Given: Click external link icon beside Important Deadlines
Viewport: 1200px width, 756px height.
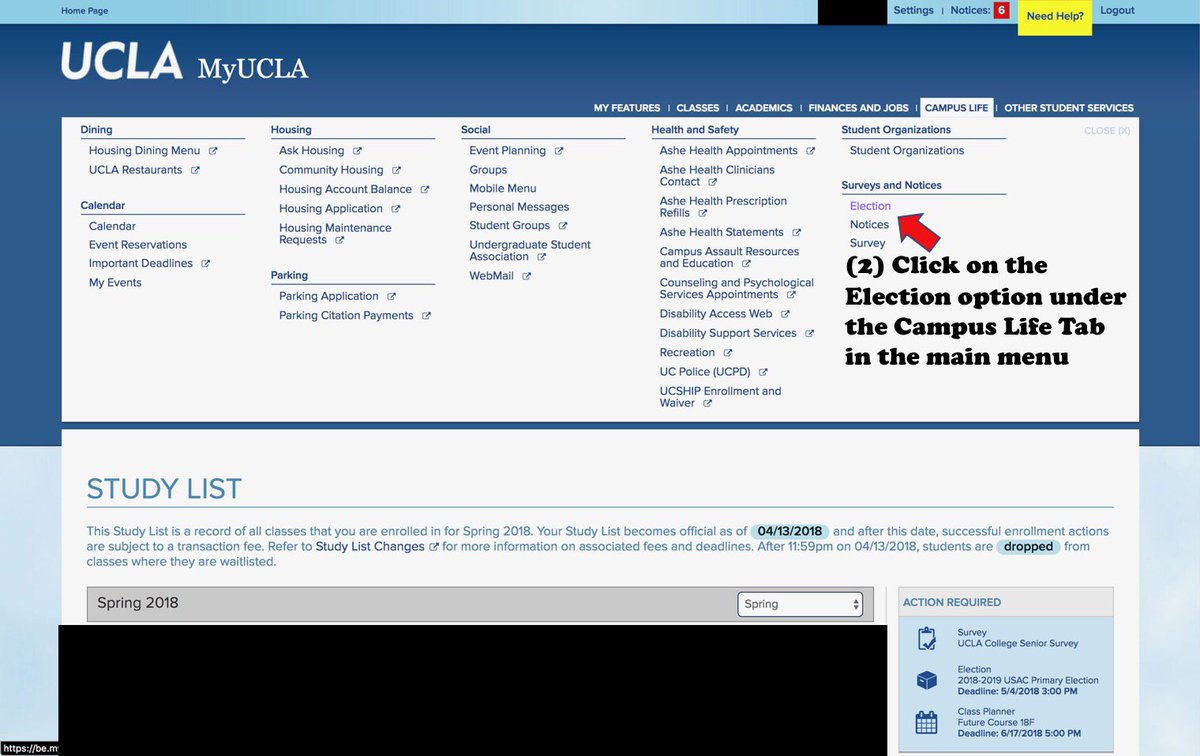Looking at the screenshot, I should point(205,264).
